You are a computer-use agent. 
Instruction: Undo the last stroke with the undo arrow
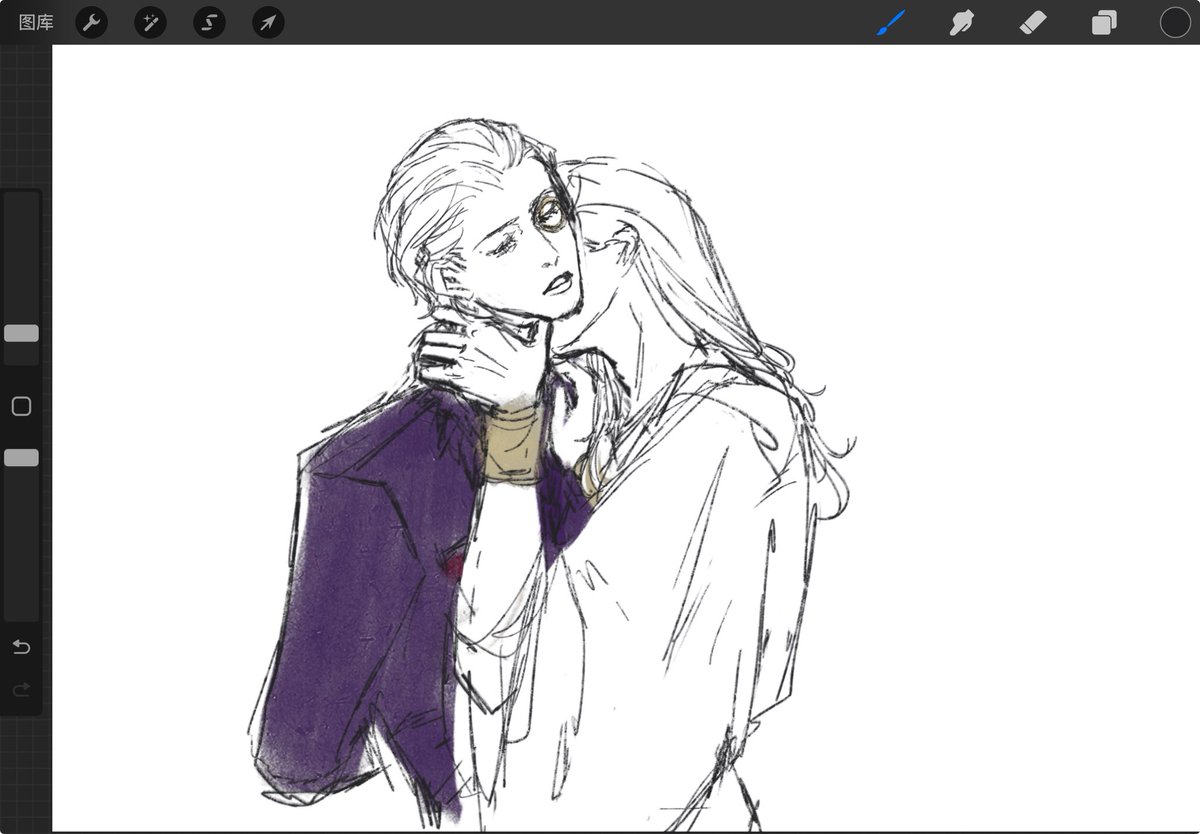(21, 647)
